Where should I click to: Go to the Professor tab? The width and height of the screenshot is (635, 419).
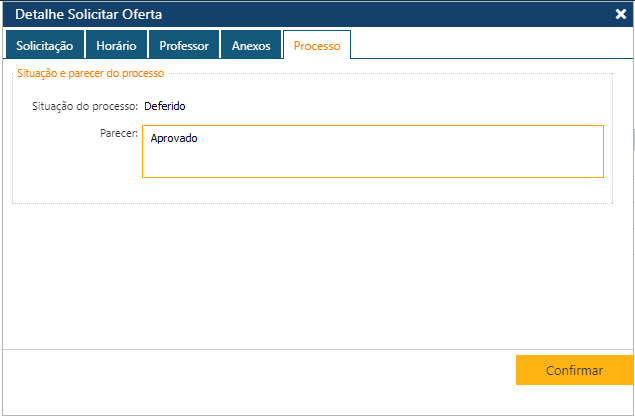(184, 46)
